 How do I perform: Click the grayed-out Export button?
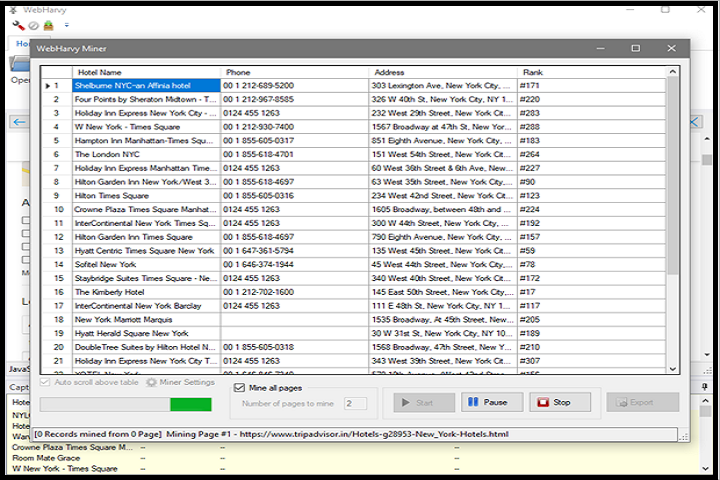pyautogui.click(x=642, y=402)
